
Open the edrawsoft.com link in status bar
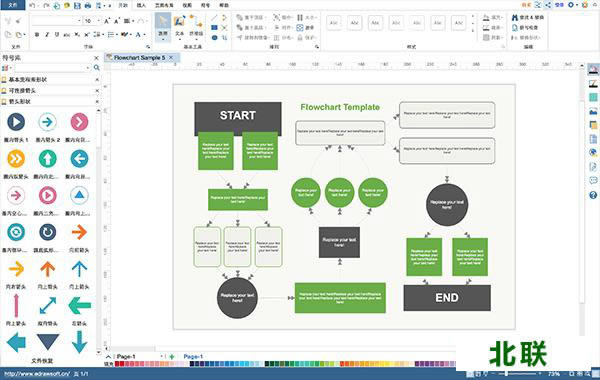(x=37, y=374)
